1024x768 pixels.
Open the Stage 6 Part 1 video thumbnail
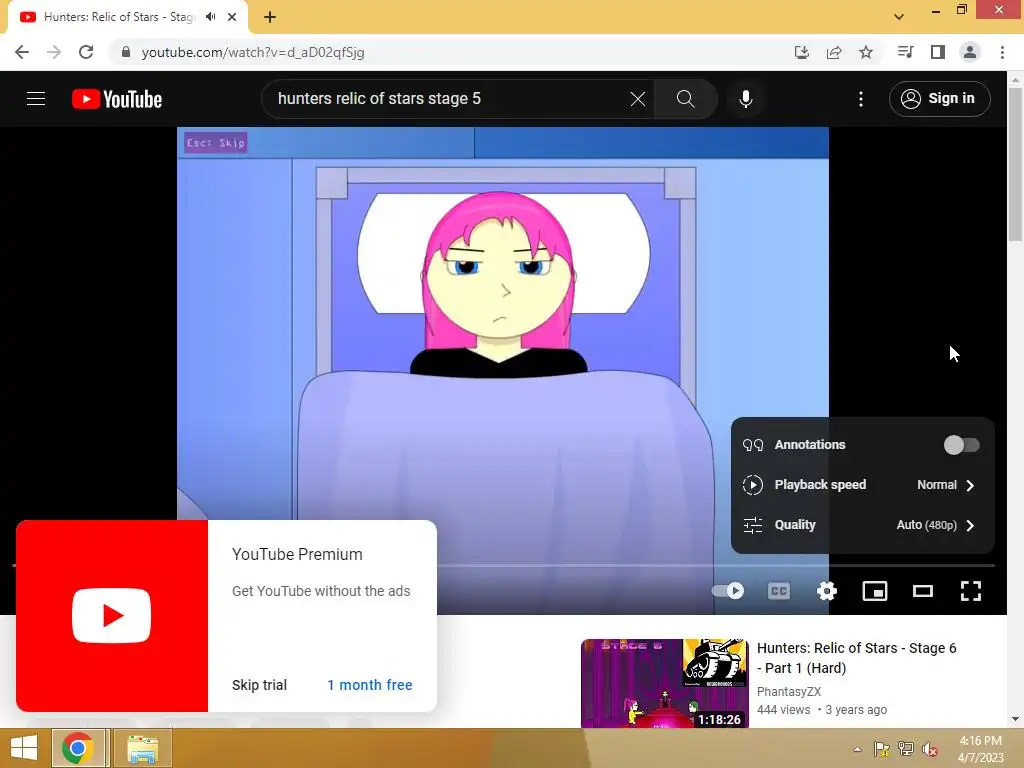click(664, 683)
